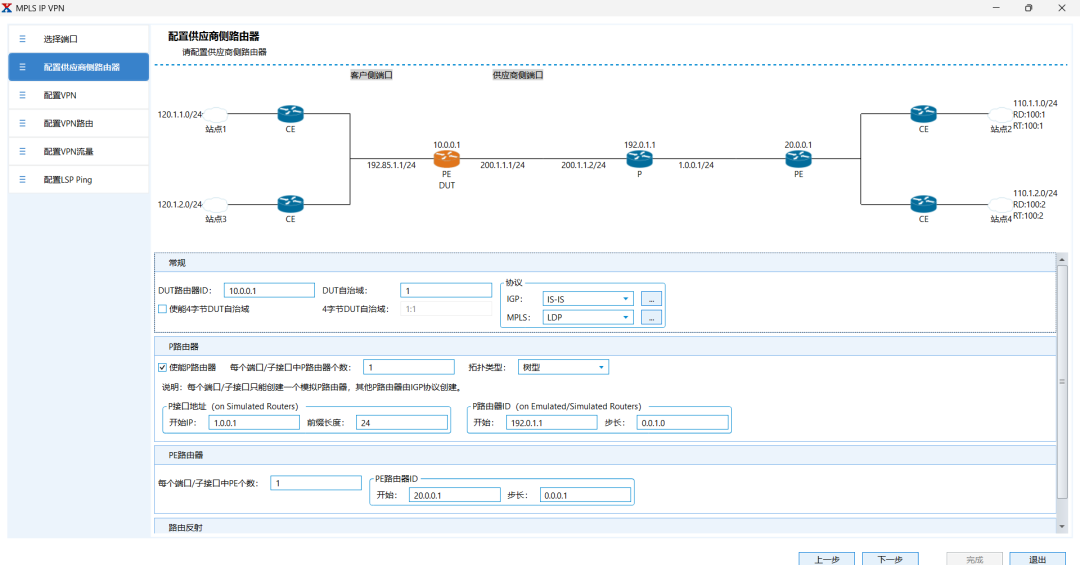Click the CE router icon next to 站点1
1080x565 pixels.
click(290, 114)
